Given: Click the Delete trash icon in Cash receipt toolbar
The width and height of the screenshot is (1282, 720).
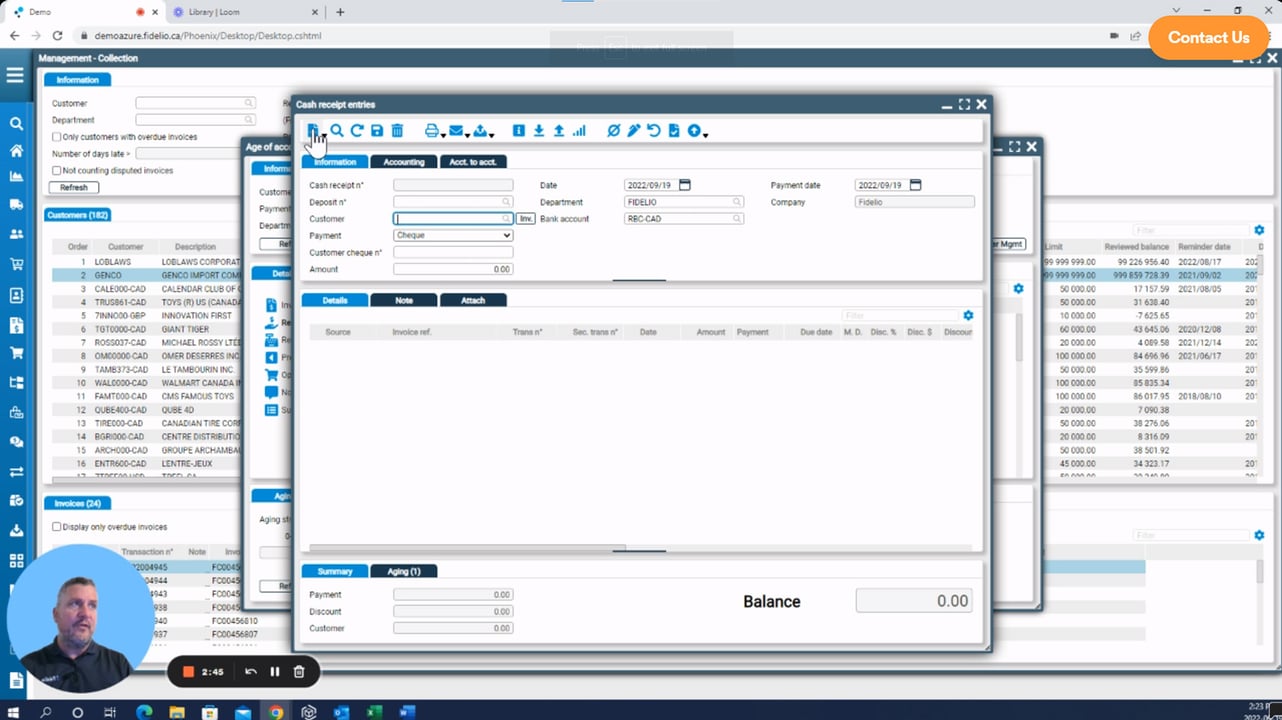Looking at the screenshot, I should click(x=397, y=131).
